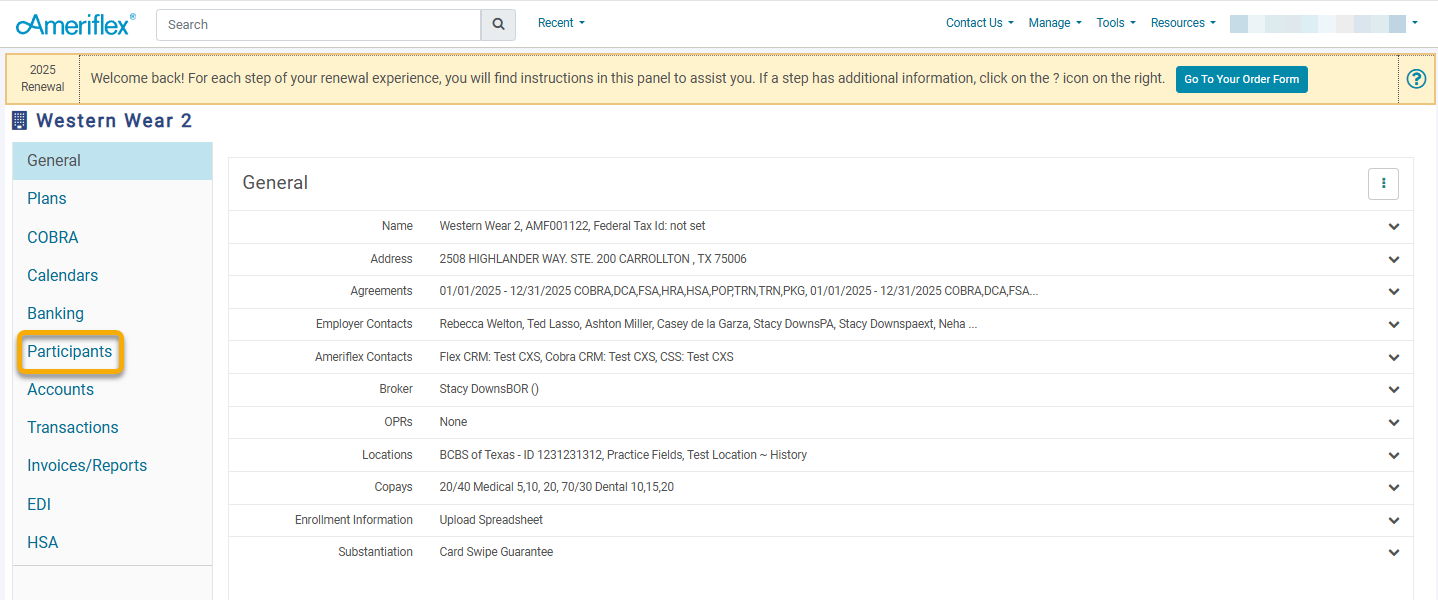
Task: Open the Recent dropdown
Action: pos(561,23)
